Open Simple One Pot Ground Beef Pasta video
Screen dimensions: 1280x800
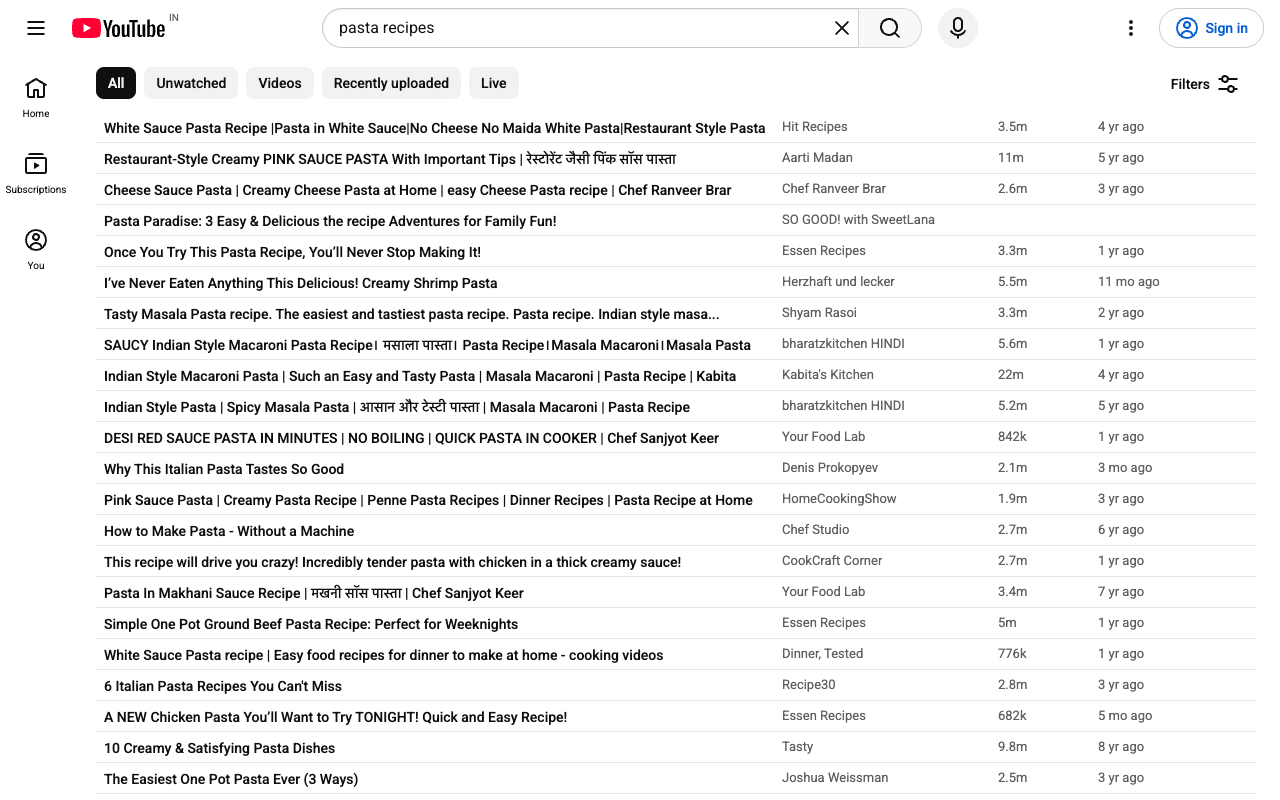click(x=311, y=624)
